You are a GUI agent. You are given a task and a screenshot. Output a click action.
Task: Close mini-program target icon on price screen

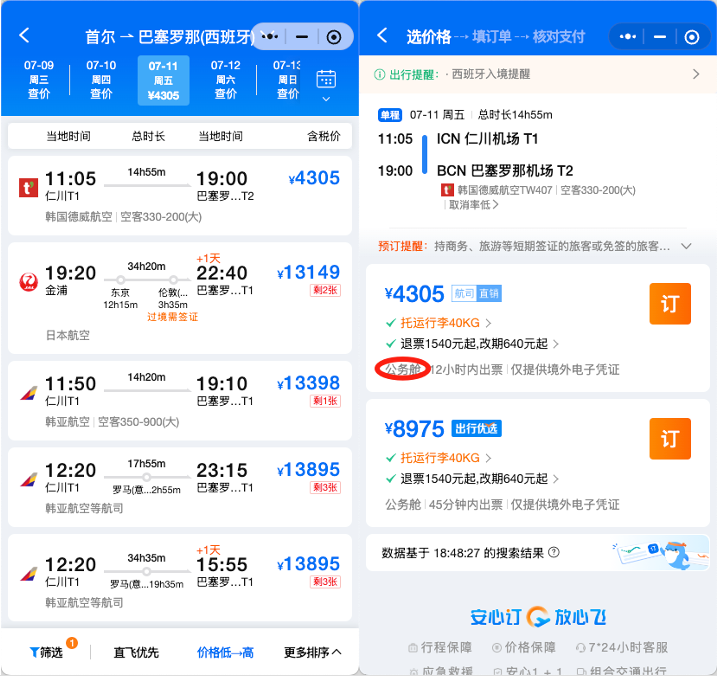coord(691,37)
